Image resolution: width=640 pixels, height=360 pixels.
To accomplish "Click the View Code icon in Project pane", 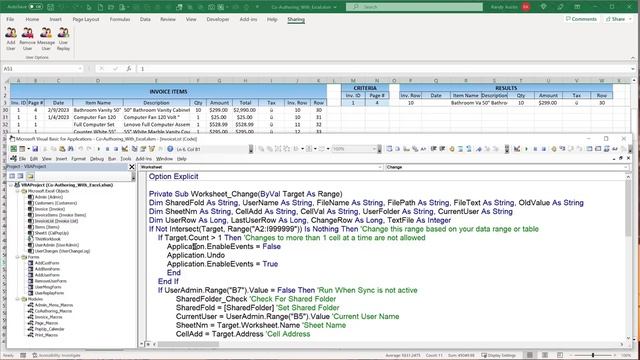I will pyautogui.click(x=12, y=176).
